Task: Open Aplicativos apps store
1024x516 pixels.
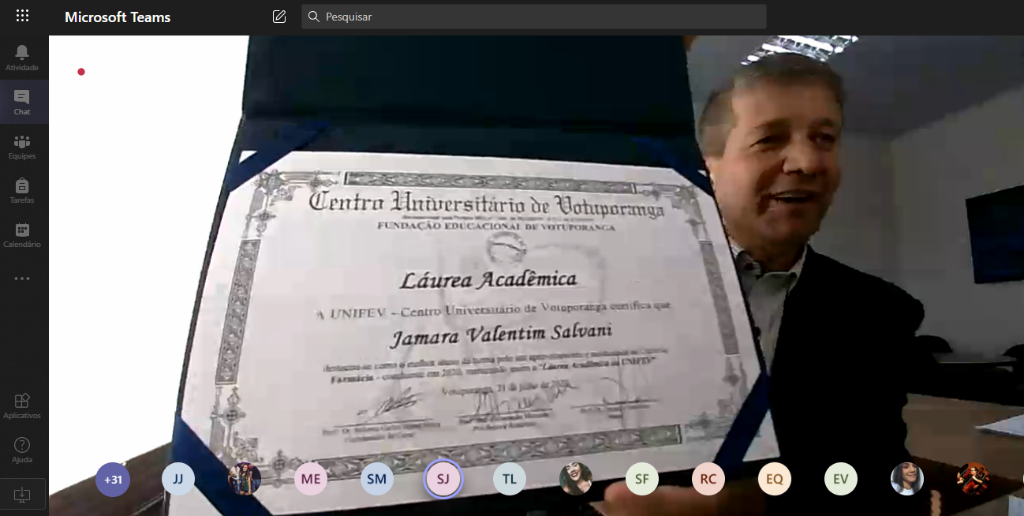Action: pyautogui.click(x=22, y=406)
